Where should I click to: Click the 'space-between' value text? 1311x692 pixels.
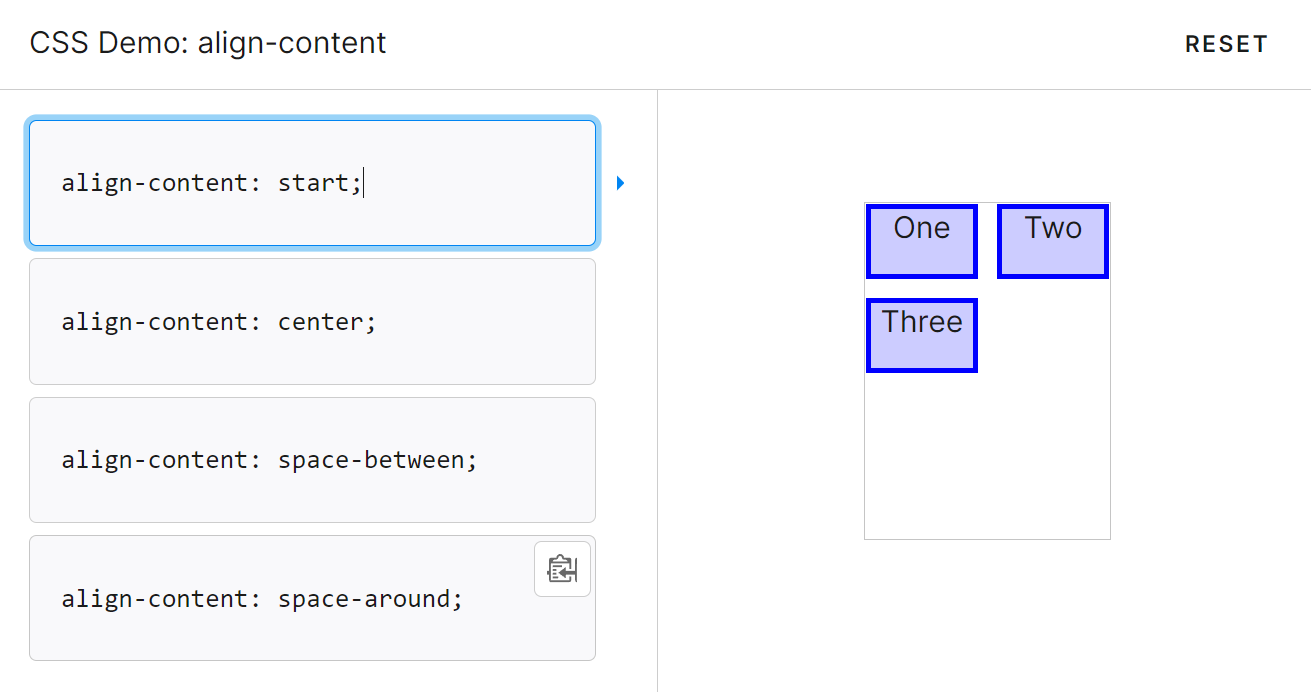(x=371, y=460)
